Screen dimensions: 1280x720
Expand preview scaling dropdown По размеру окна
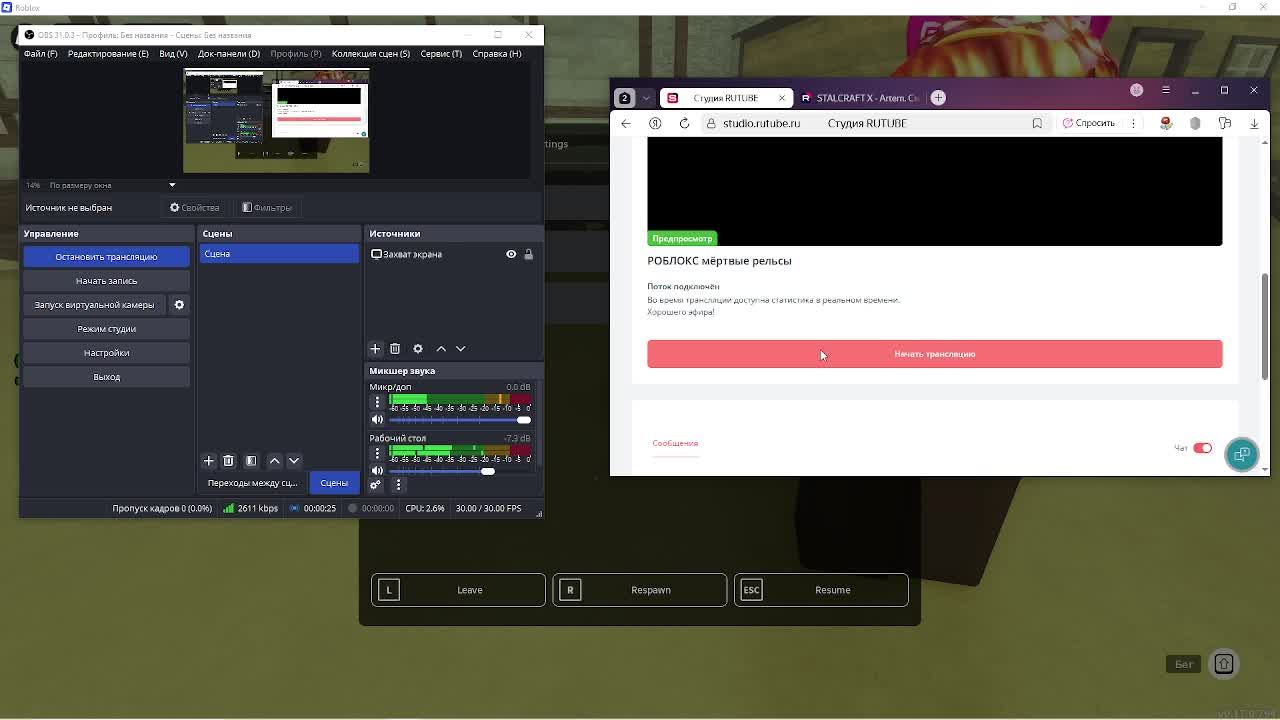tap(172, 185)
